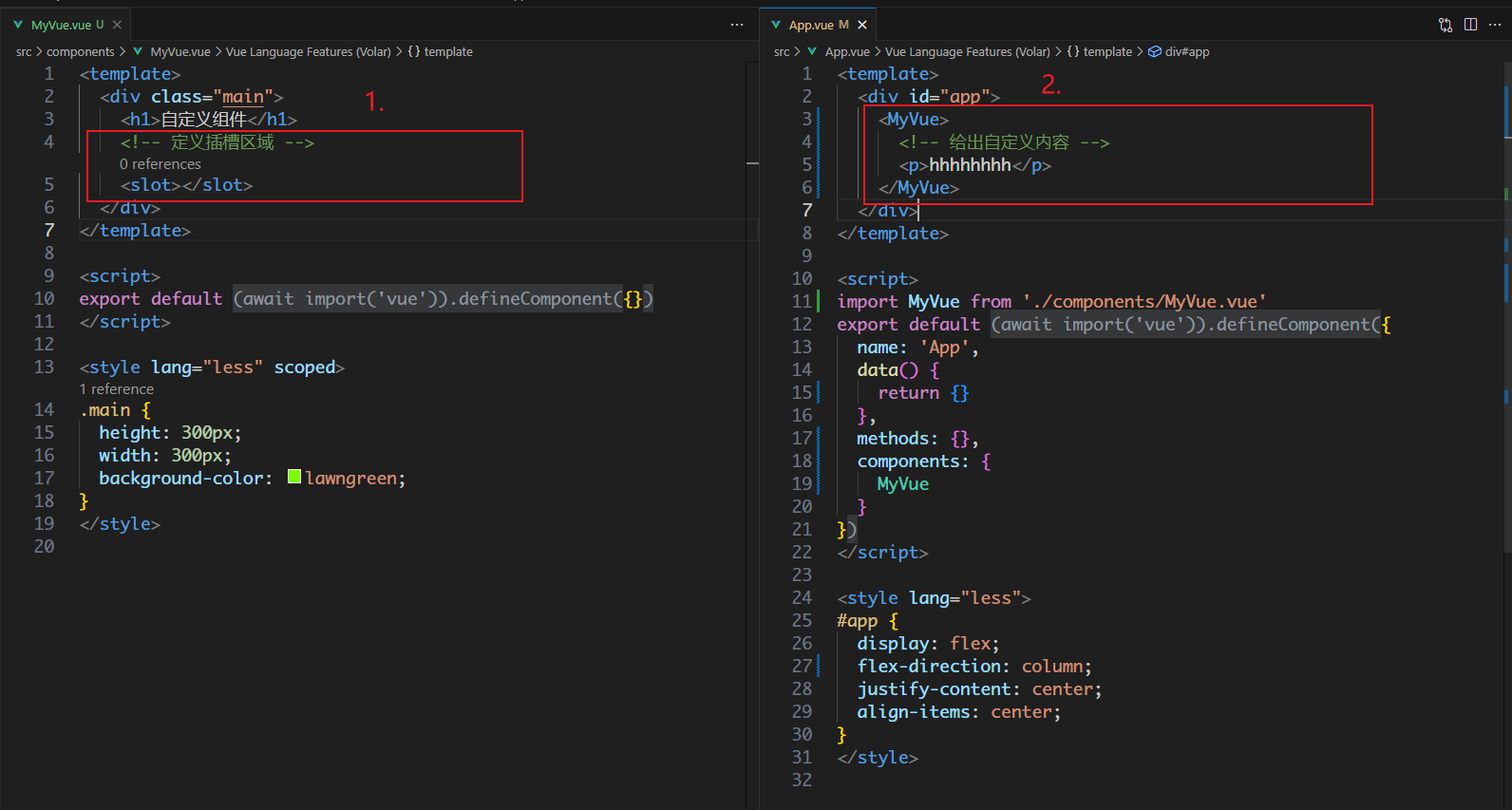Open App.vue breadcrumb dropdown
1512x810 pixels.
847,51
